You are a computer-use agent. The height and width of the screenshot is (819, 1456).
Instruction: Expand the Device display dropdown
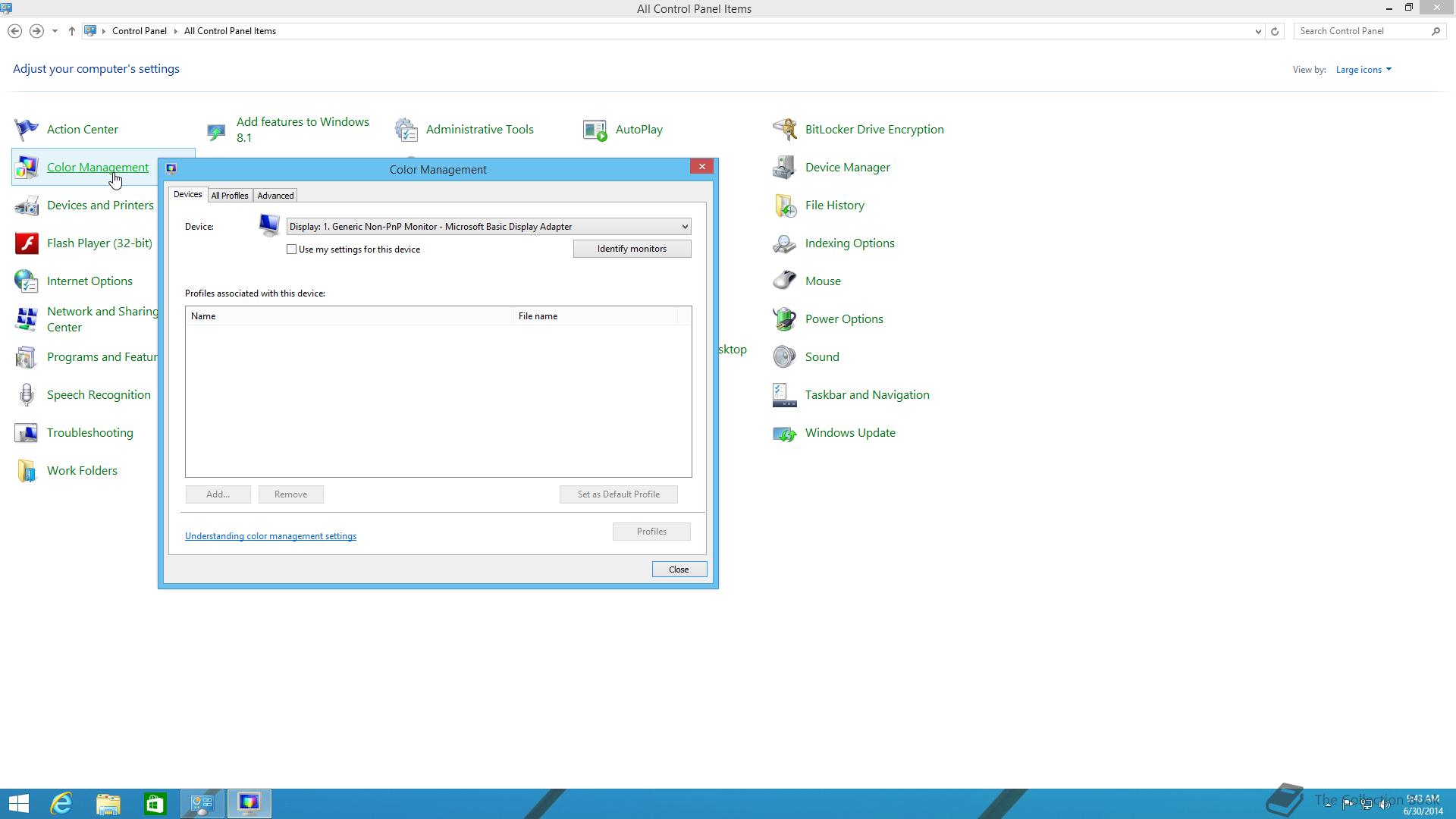684,227
